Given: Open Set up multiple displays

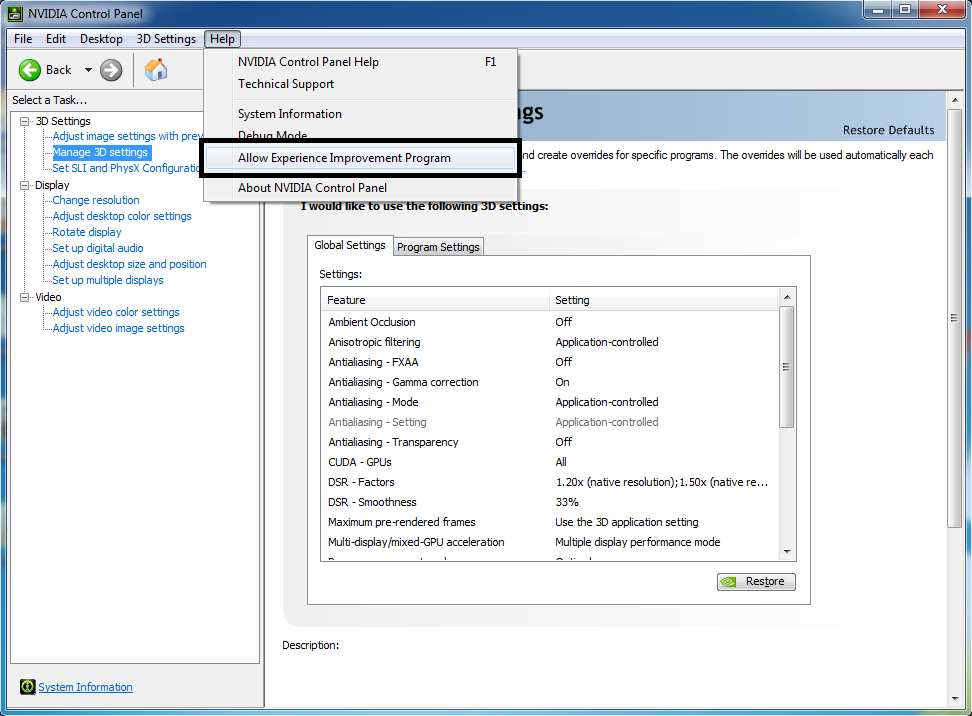Looking at the screenshot, I should pos(108,281).
